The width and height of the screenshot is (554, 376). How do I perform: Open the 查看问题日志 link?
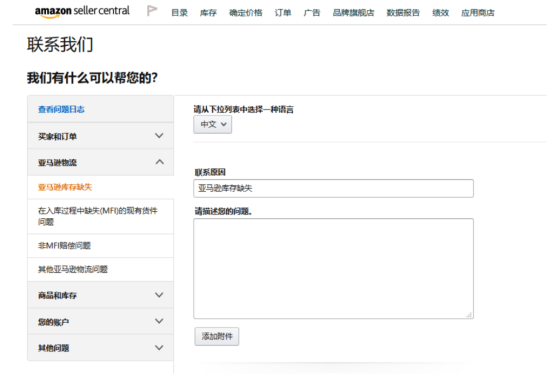pos(61,109)
